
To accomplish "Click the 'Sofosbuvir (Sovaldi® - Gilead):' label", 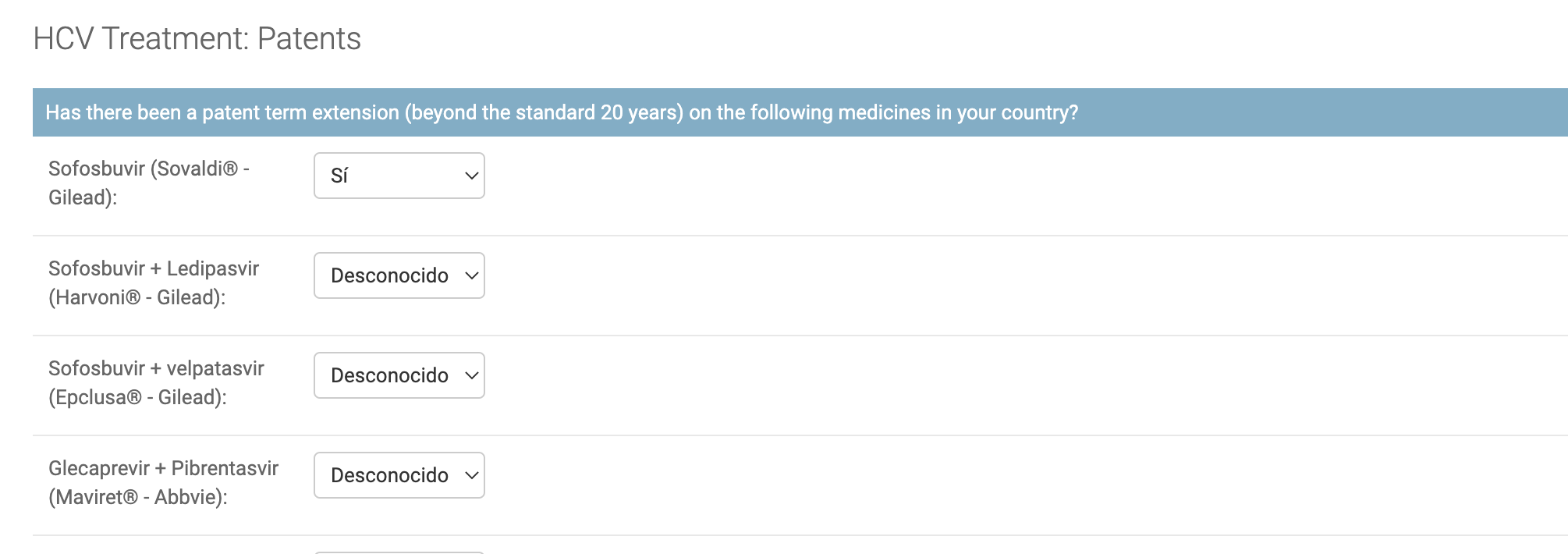I will coord(149,183).
